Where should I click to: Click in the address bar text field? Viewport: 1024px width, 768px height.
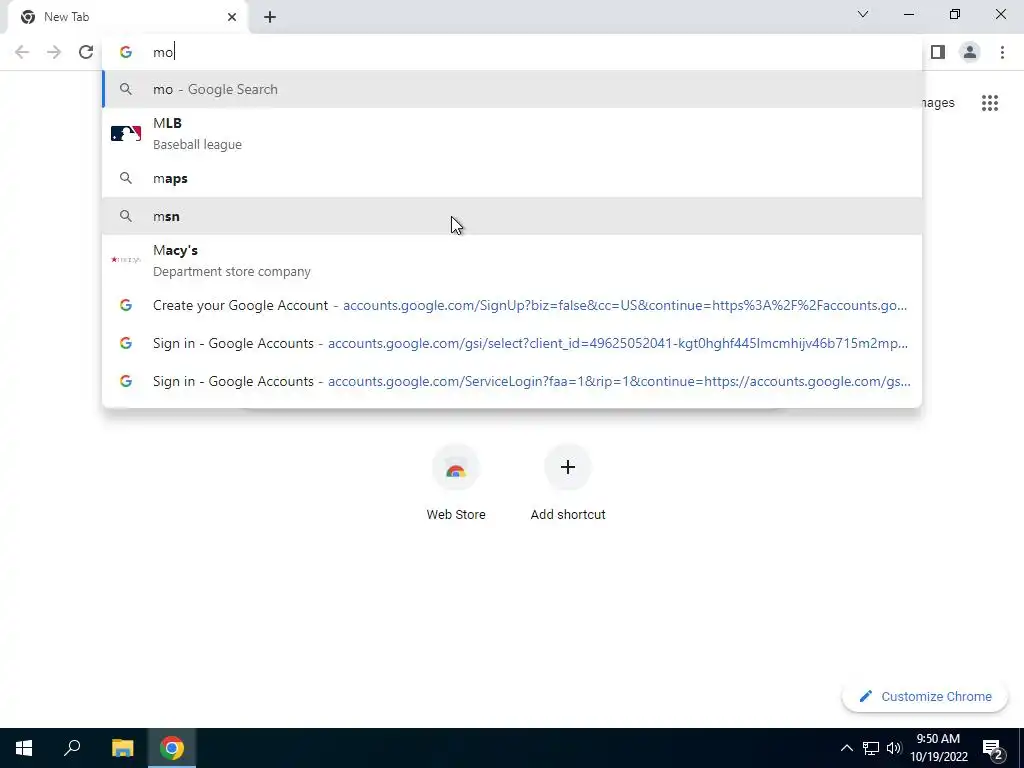512,52
